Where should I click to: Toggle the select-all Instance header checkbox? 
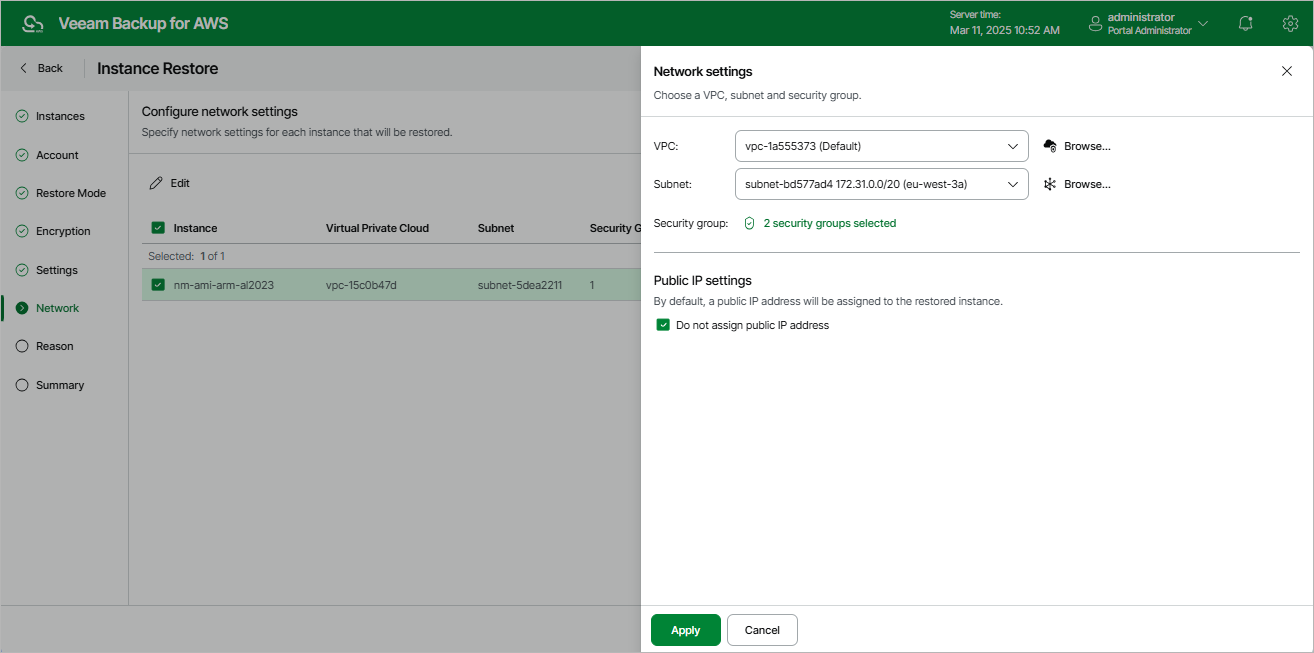pos(158,228)
